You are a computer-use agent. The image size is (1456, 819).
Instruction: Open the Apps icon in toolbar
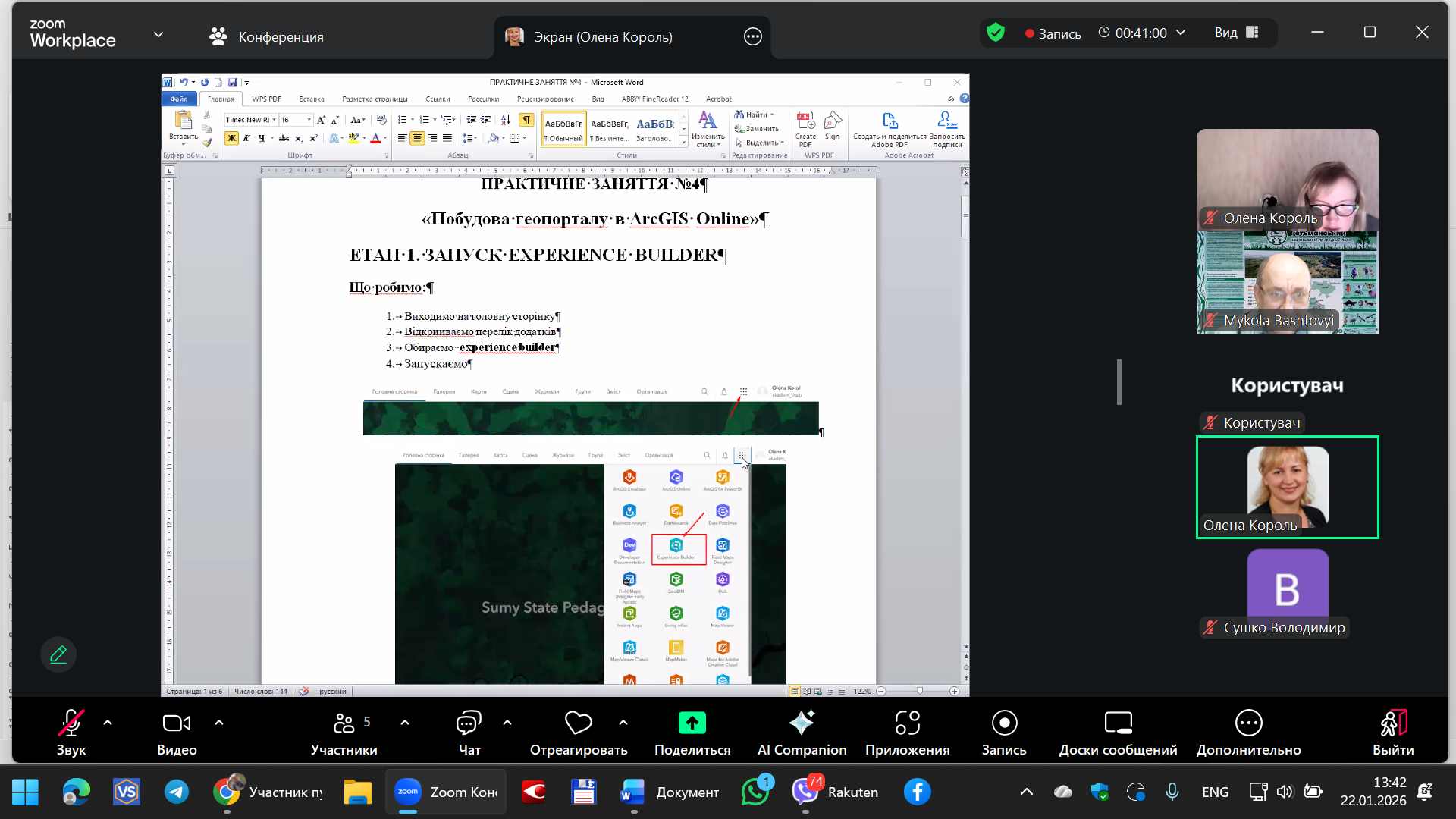(x=907, y=723)
